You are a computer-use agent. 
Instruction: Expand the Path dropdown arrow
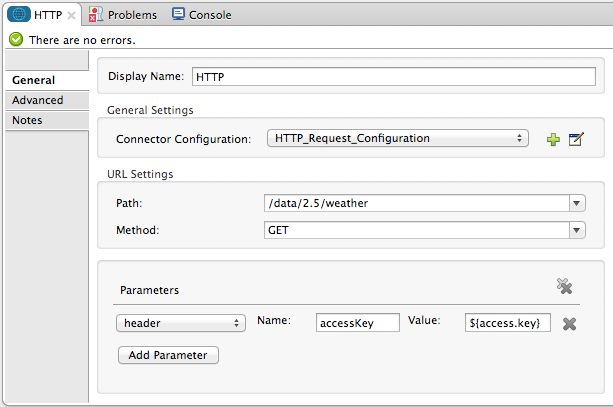[576, 204]
